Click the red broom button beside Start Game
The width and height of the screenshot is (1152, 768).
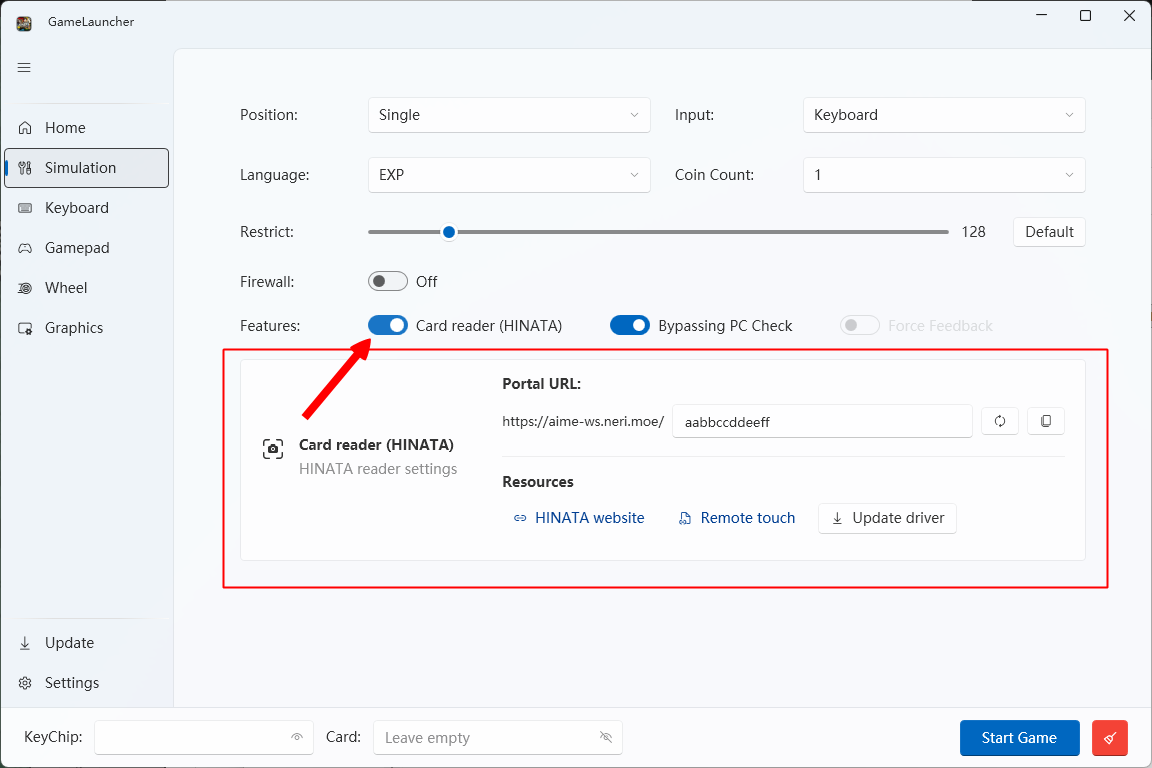(x=1109, y=738)
